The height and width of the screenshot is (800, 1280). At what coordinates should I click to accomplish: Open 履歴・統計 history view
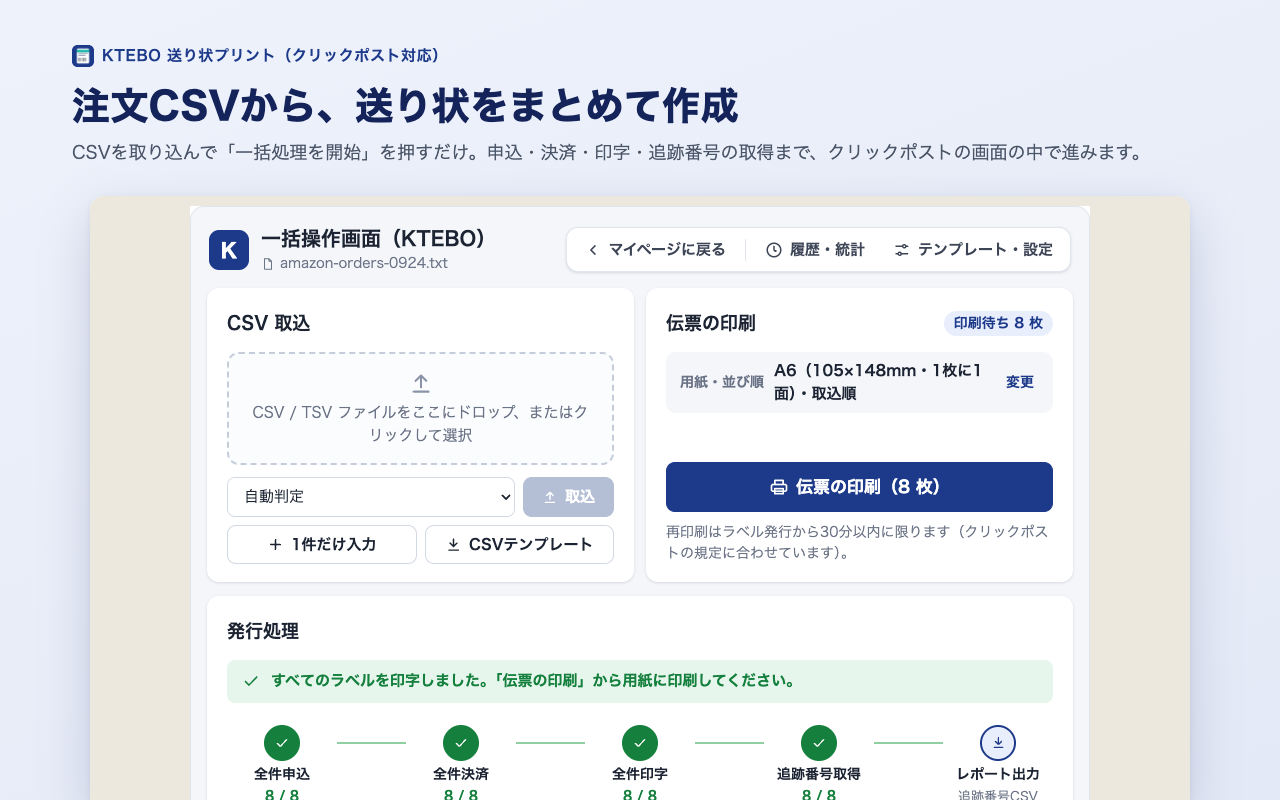click(x=815, y=250)
